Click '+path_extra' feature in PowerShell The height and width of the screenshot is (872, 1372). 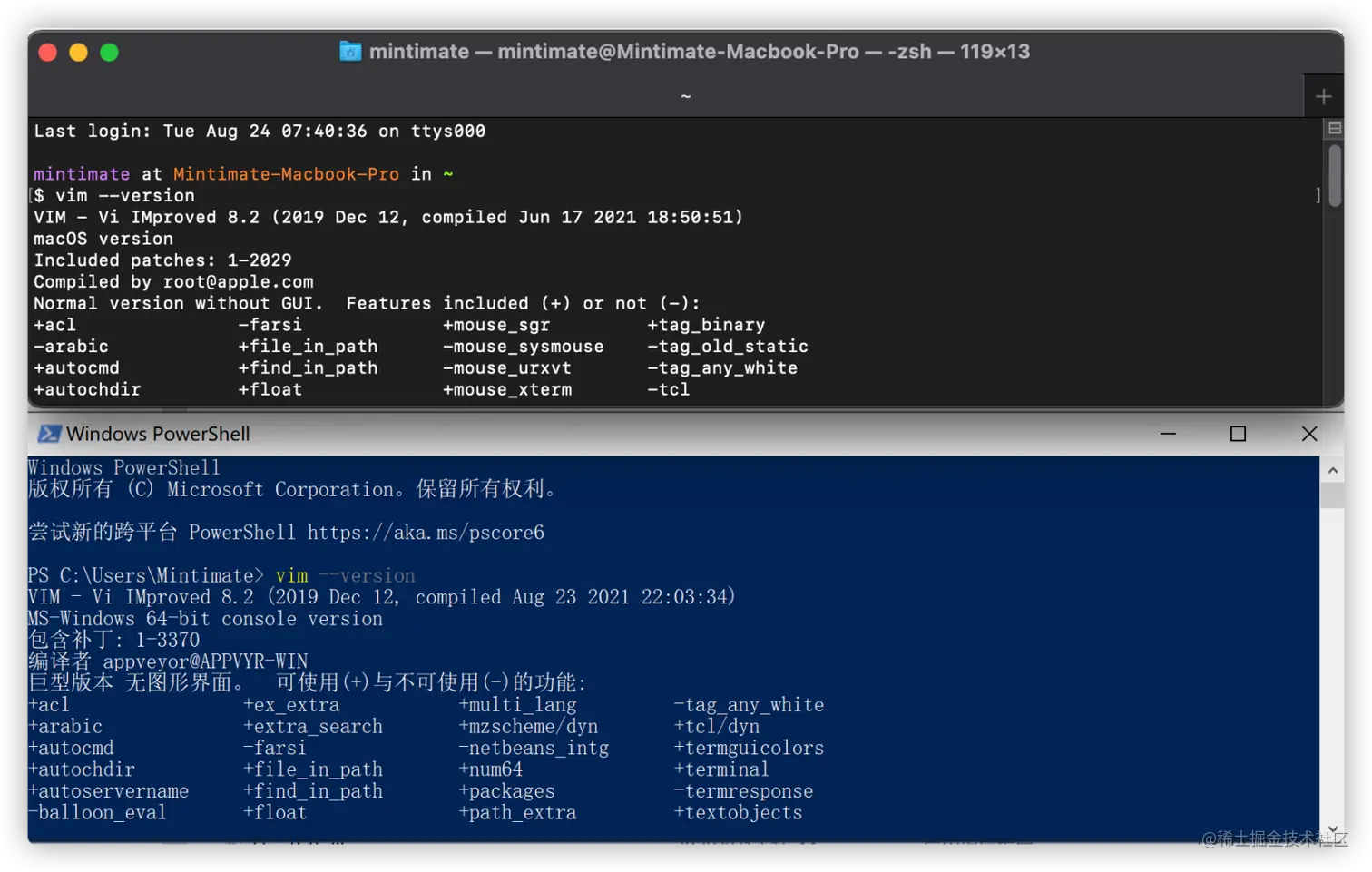[517, 813]
